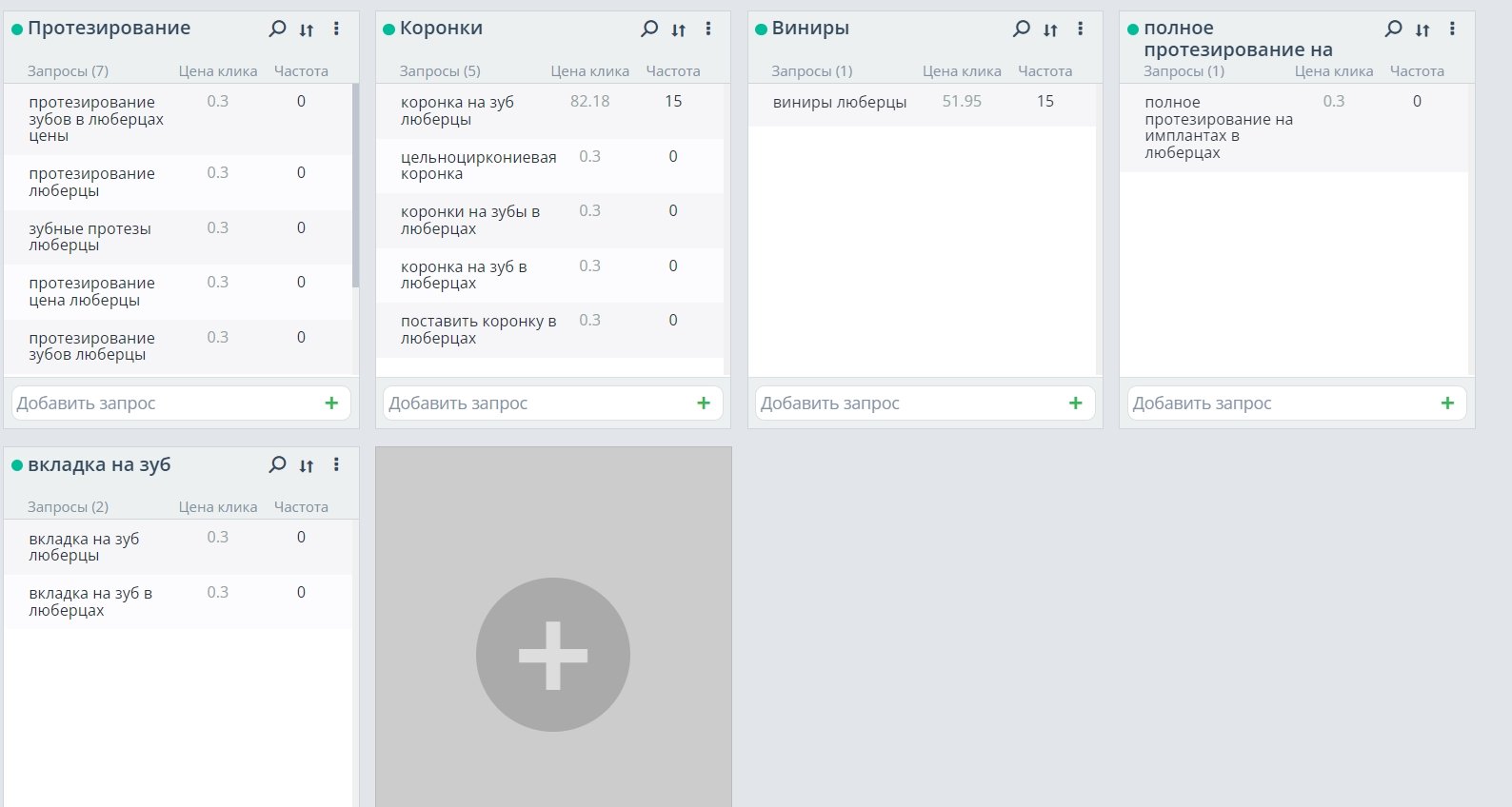This screenshot has height=807, width=1512.
Task: Open three-dot menu of Виниры group
Action: click(1080, 29)
